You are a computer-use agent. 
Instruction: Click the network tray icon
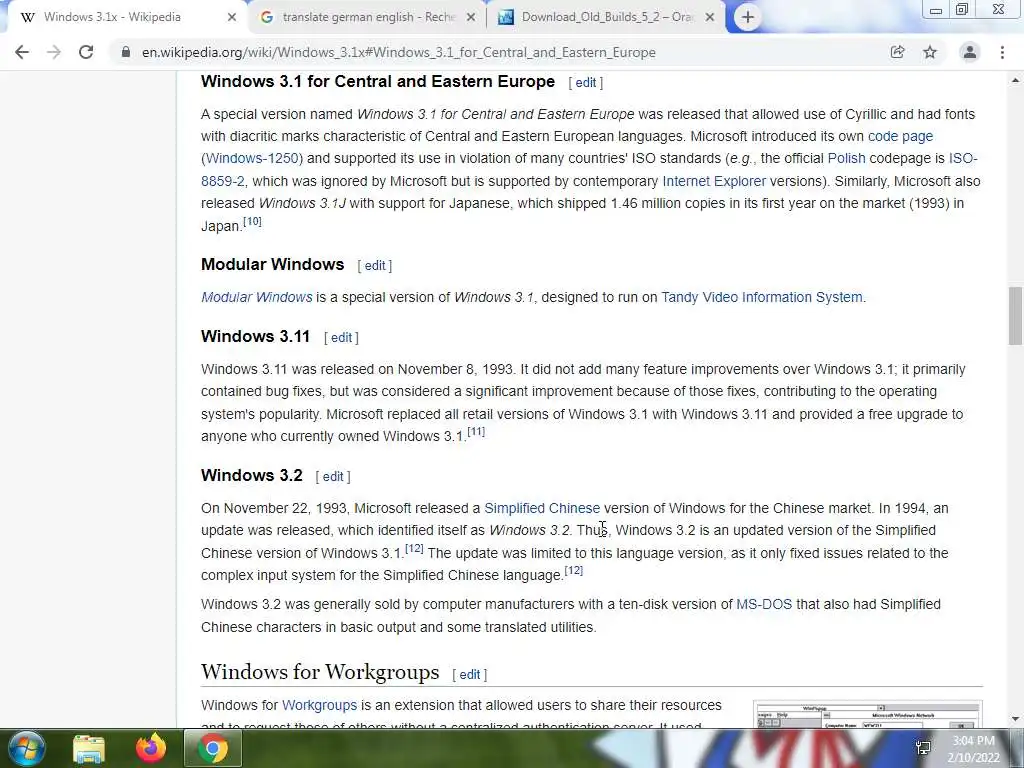click(x=923, y=748)
